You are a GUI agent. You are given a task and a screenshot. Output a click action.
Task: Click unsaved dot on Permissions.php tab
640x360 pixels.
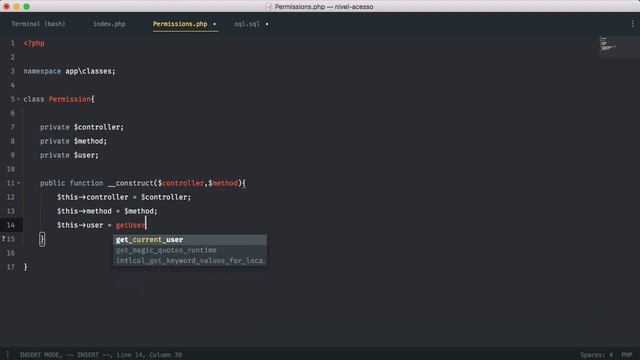(x=214, y=24)
